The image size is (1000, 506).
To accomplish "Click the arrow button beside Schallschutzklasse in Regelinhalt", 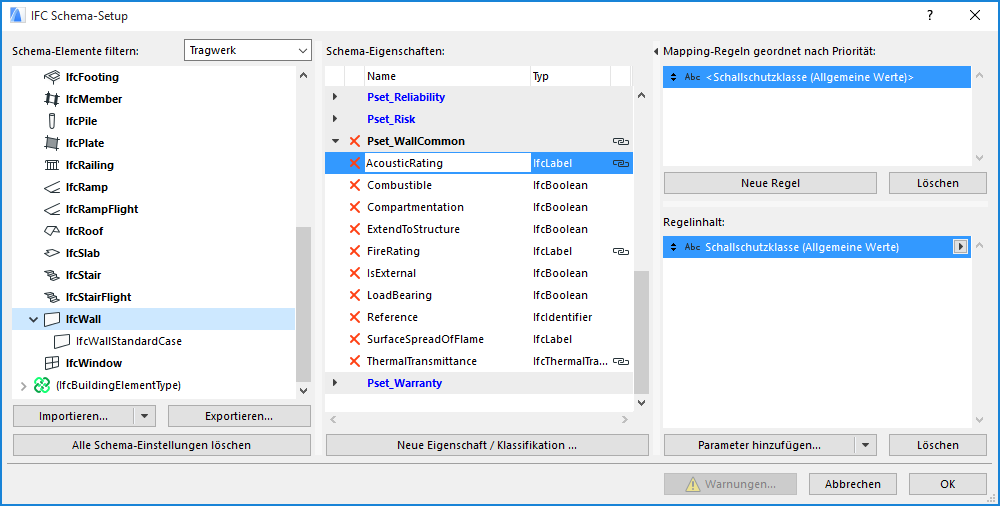I will (961, 247).
